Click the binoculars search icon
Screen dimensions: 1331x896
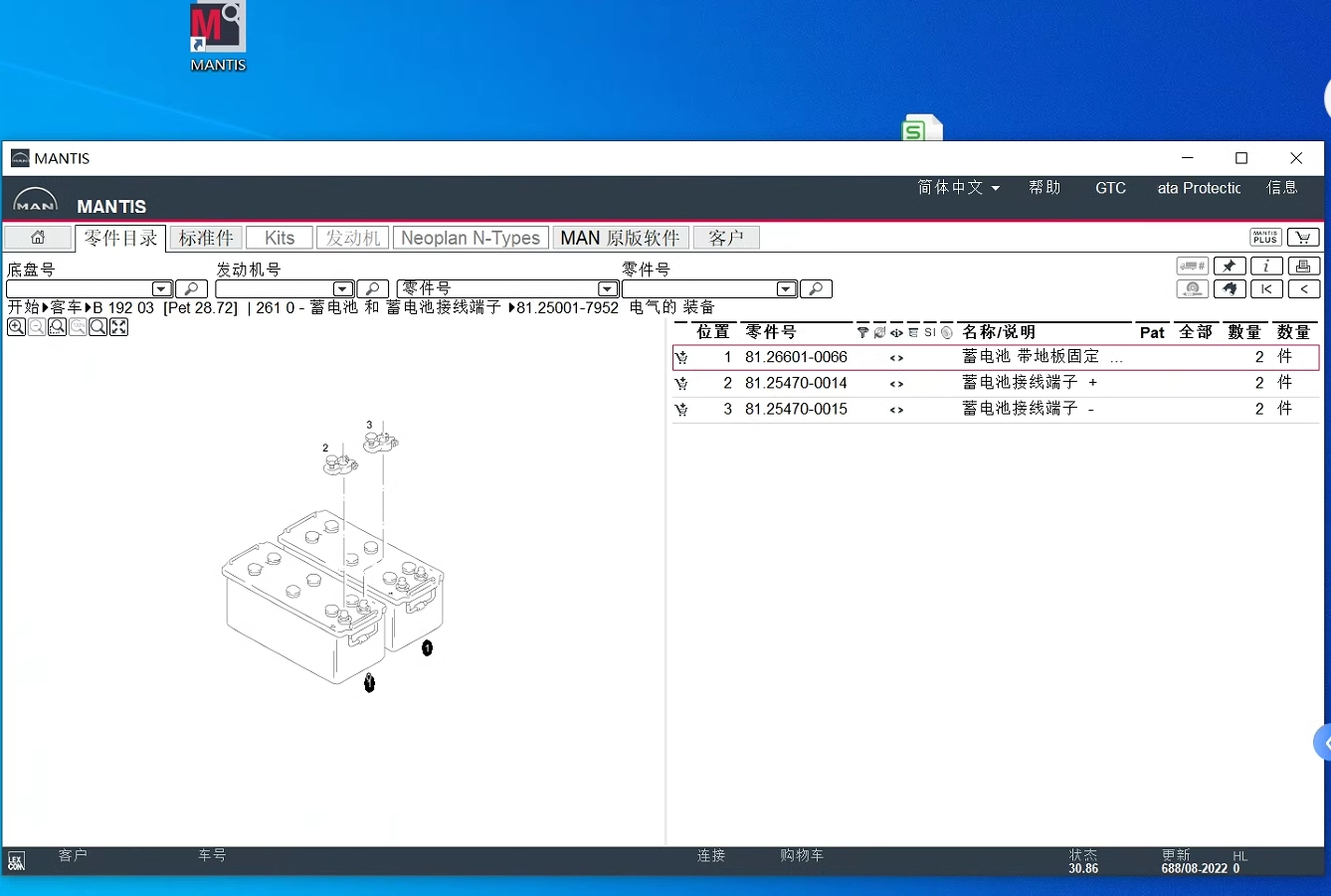(1230, 288)
